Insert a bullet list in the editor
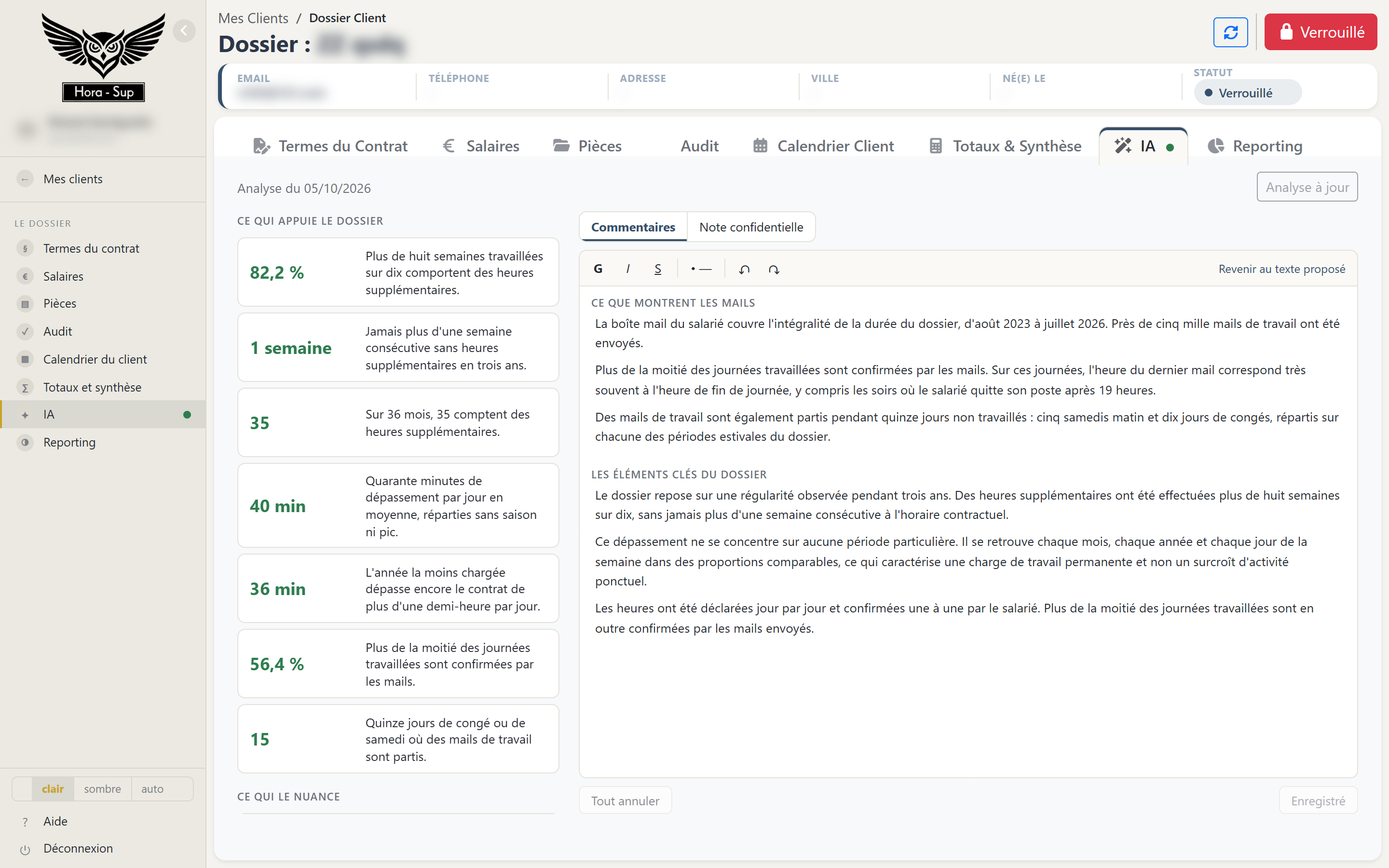Viewport: 1389px width, 868px height. 701,269
